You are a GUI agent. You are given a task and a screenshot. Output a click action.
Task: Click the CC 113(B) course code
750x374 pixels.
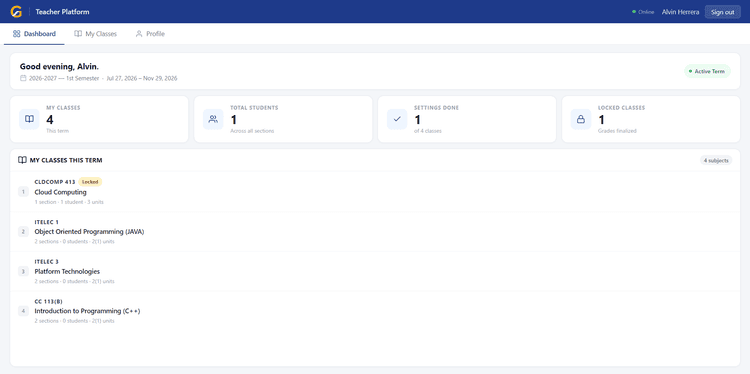pos(48,301)
